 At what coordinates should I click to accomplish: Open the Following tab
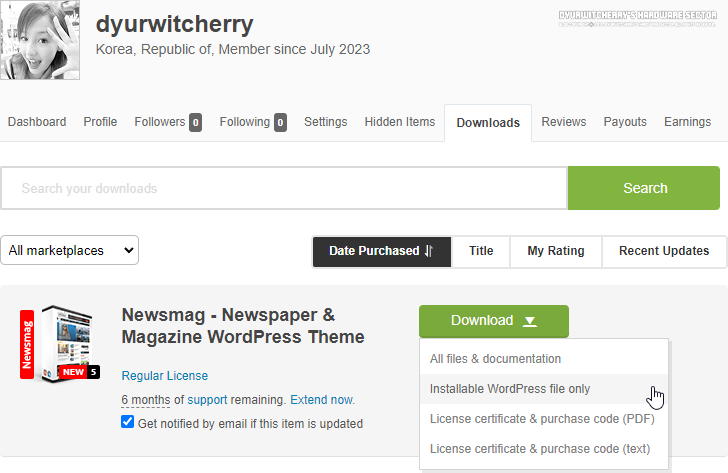click(245, 122)
